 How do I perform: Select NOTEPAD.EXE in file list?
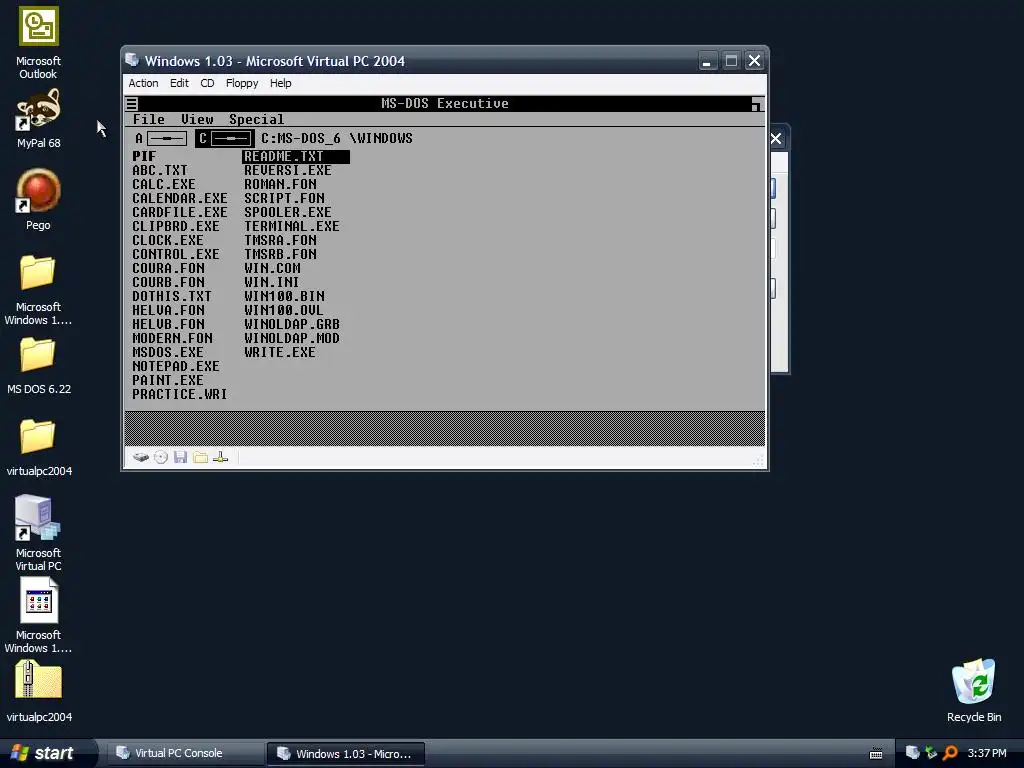(x=176, y=366)
